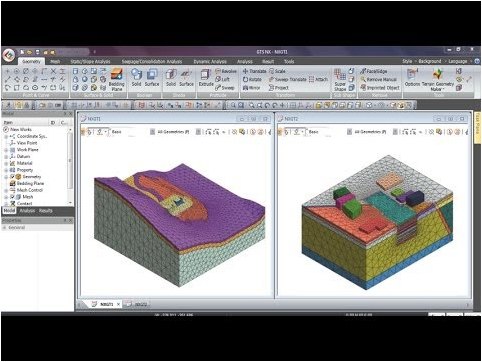Click the Mirror tool
Image resolution: width=482 pixels, height=362 pixels.
[x=252, y=88]
